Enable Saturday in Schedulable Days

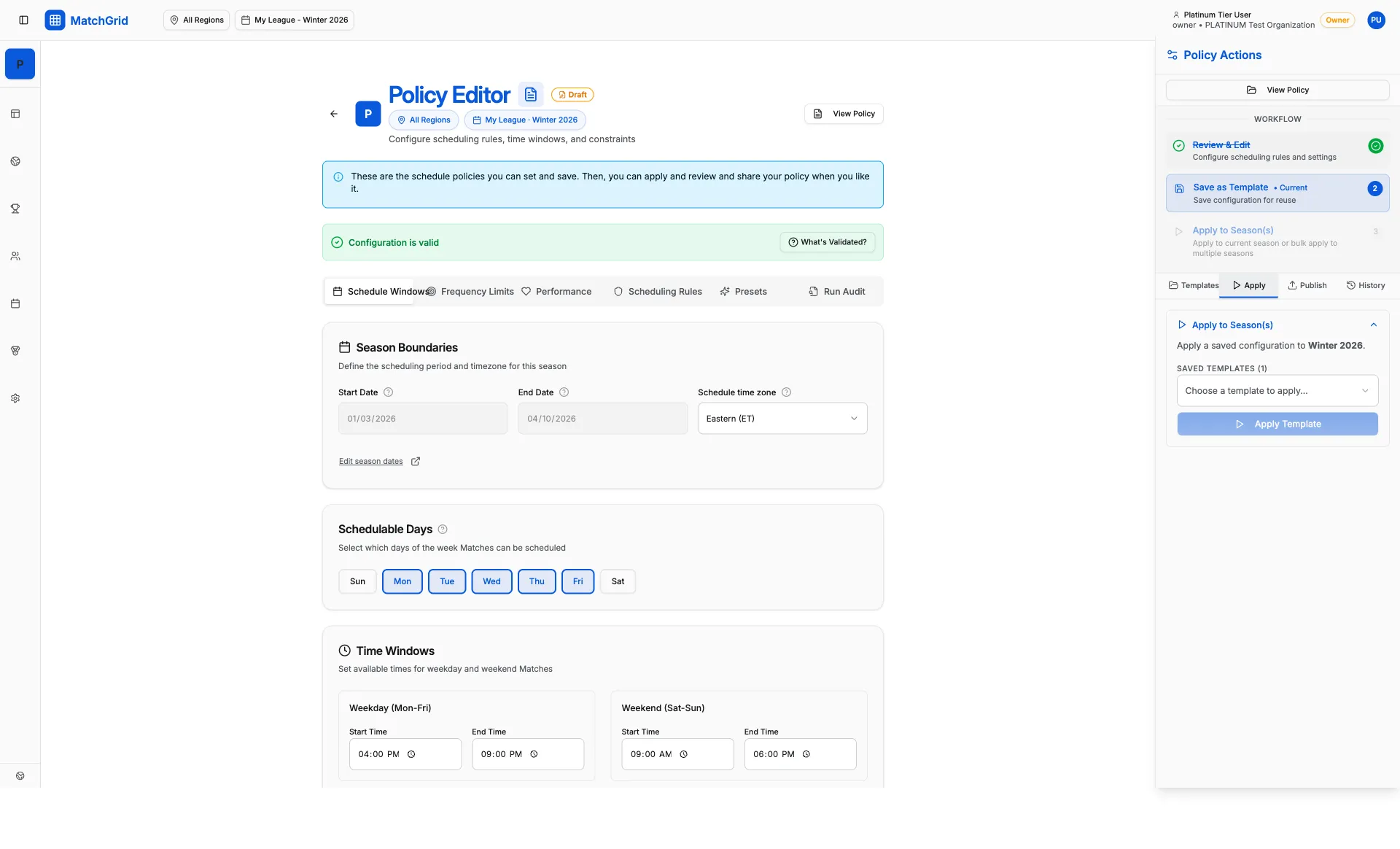pyautogui.click(x=618, y=581)
